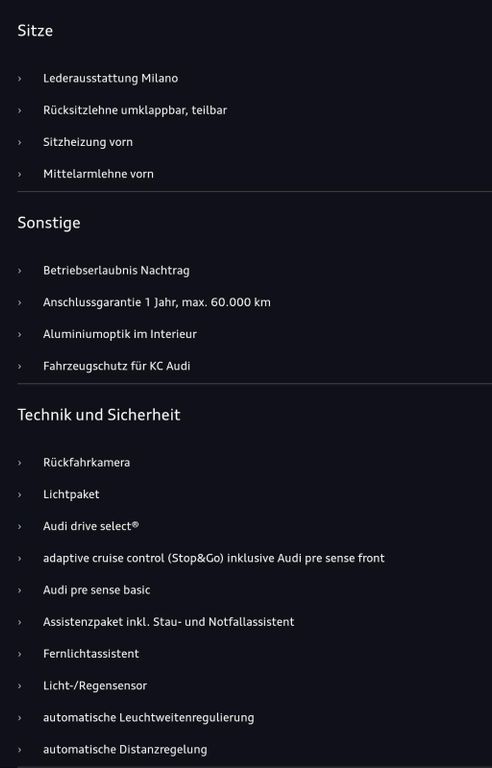Open automatische Leuchtweitenregulierung item

(148, 718)
